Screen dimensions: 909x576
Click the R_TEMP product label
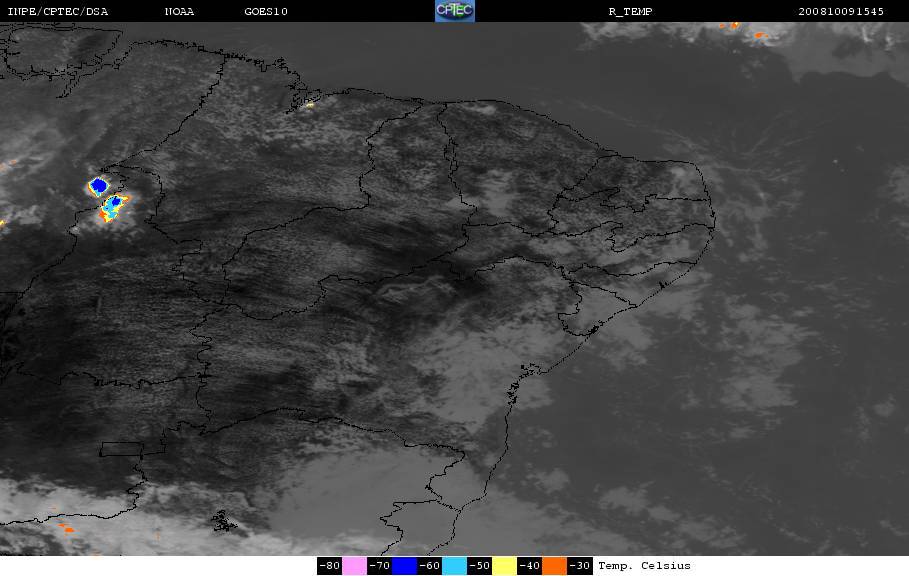(630, 12)
